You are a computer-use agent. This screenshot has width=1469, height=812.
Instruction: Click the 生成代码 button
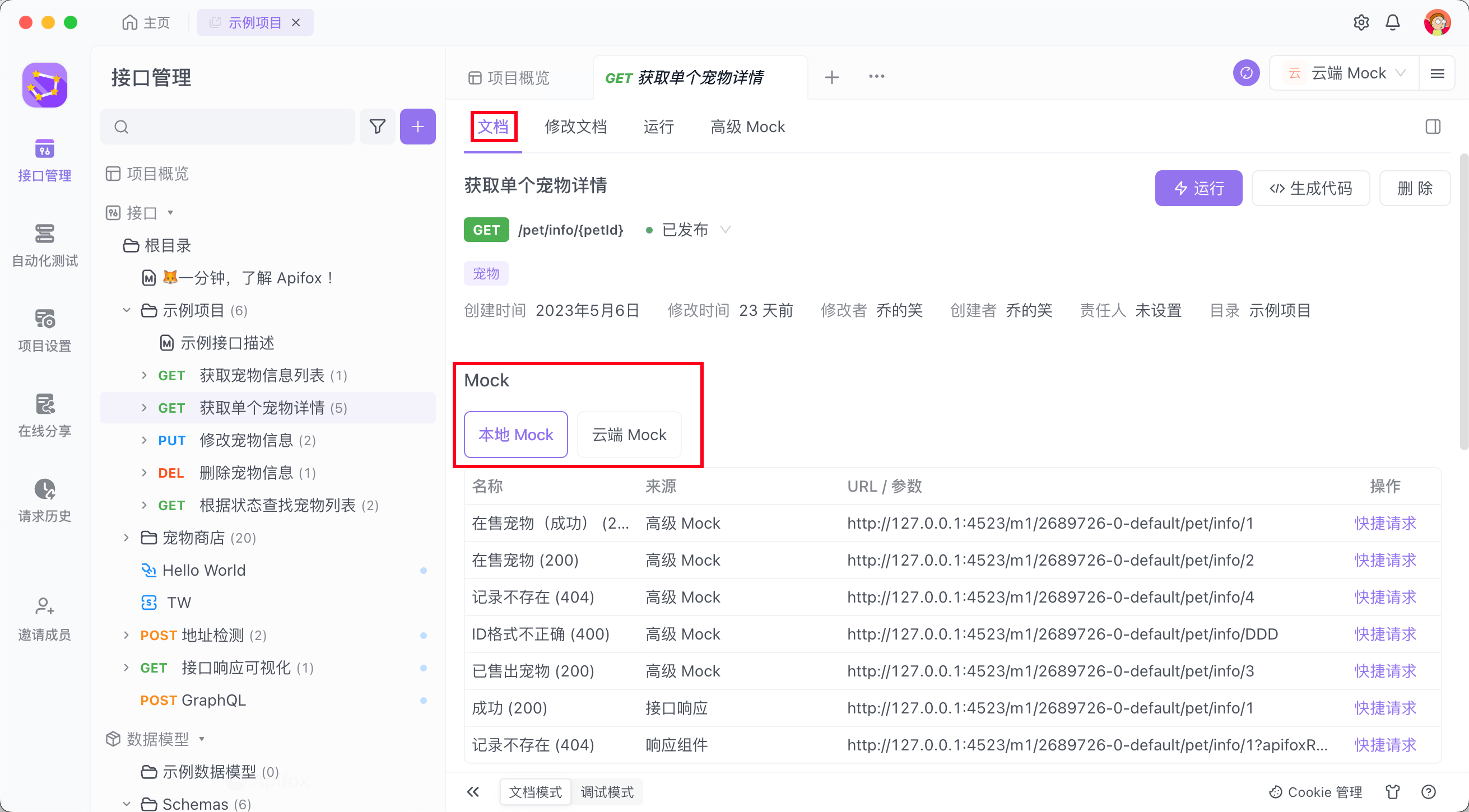point(1310,188)
